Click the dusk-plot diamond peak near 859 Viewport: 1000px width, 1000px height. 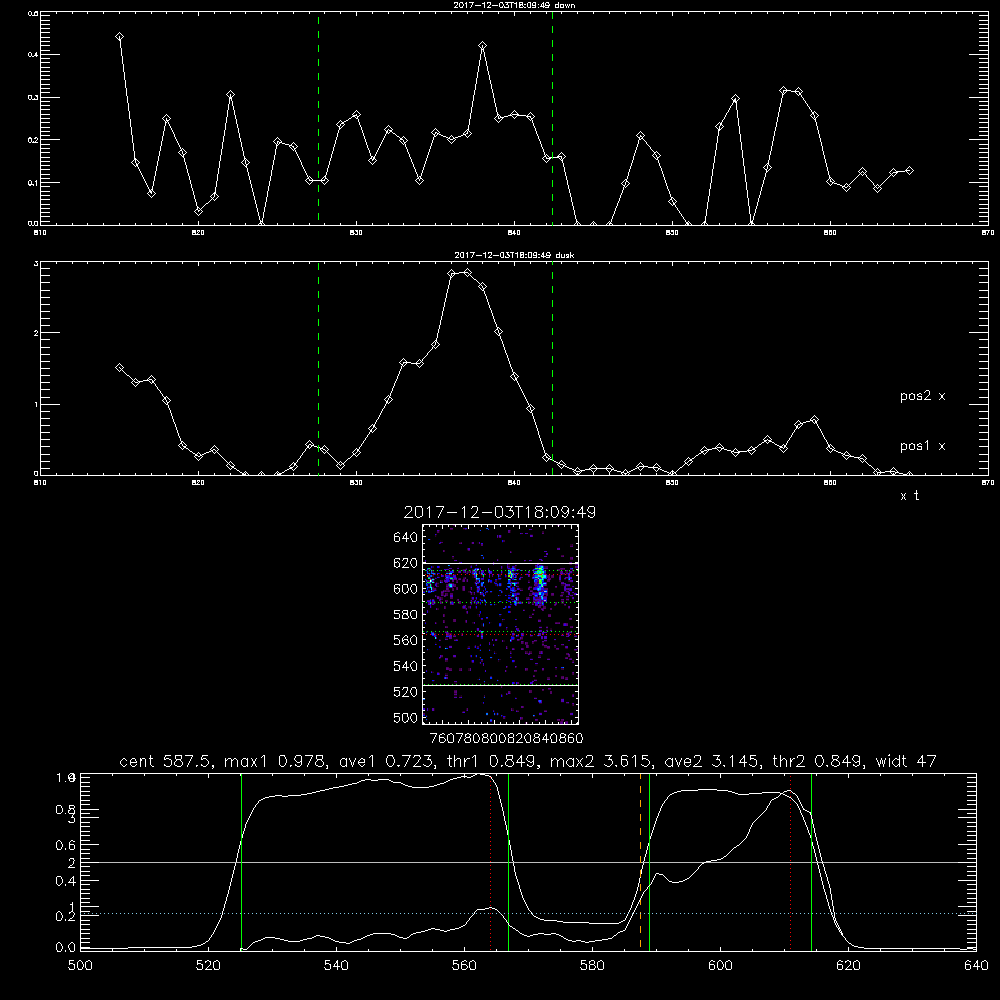pyautogui.click(x=814, y=420)
